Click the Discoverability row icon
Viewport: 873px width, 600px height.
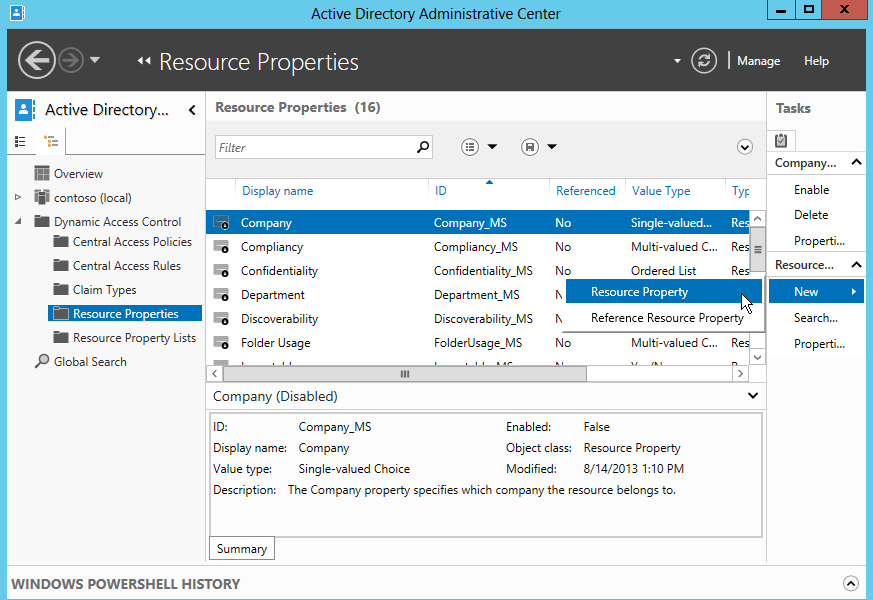click(x=222, y=318)
